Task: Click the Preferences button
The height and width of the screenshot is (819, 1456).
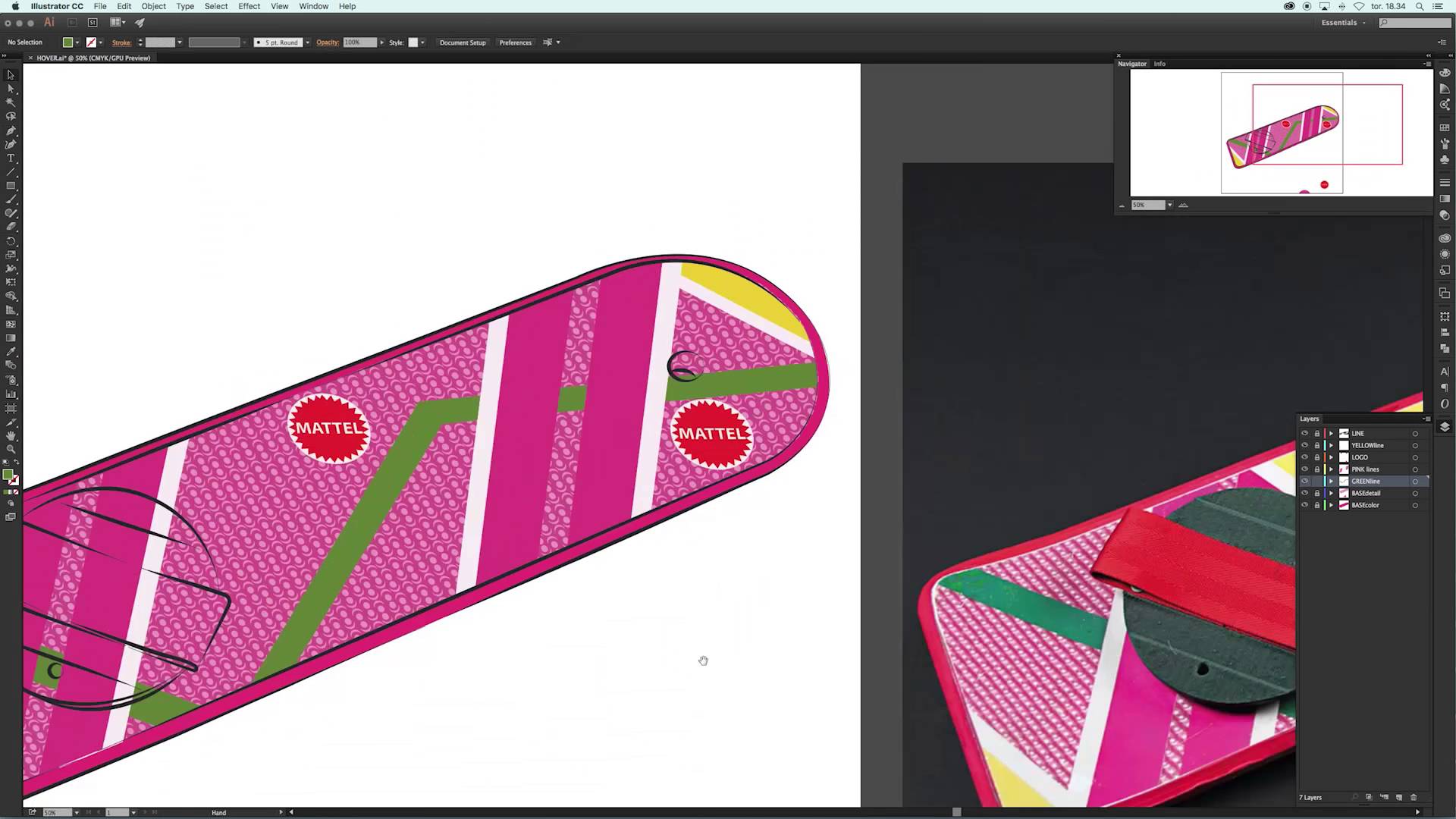Action: [515, 42]
